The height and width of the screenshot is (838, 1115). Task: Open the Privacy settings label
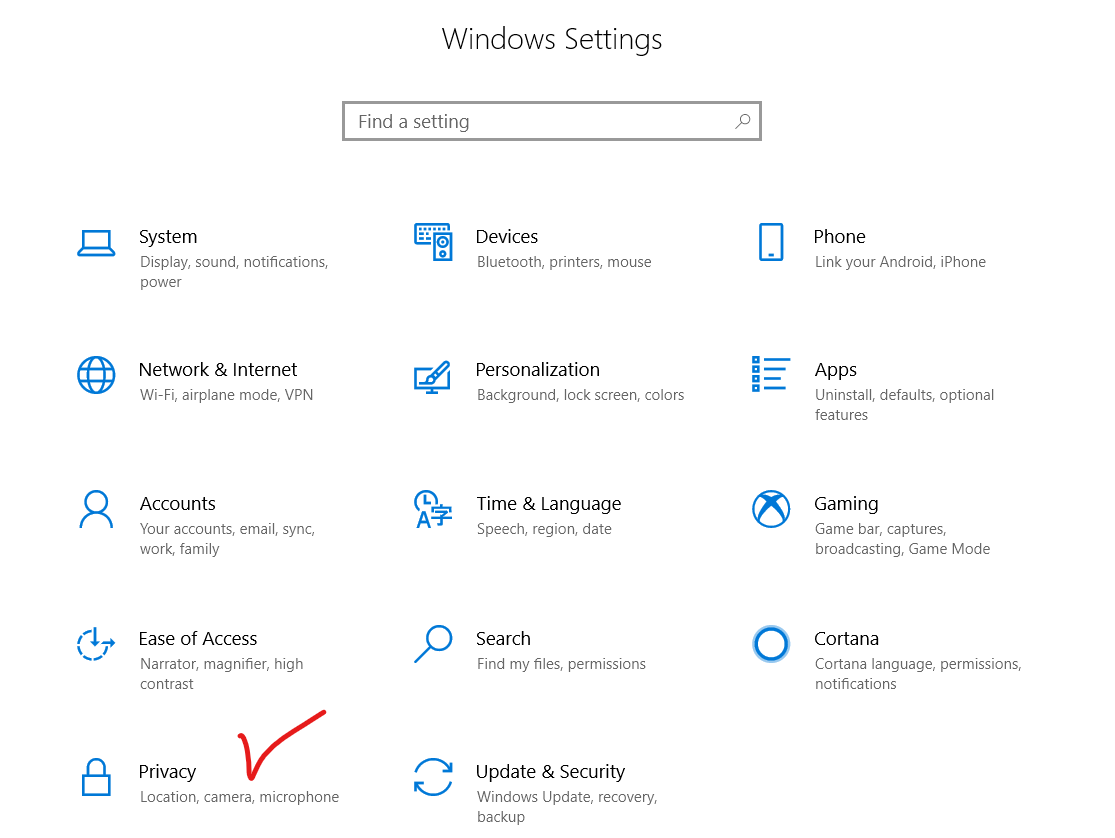[167, 772]
